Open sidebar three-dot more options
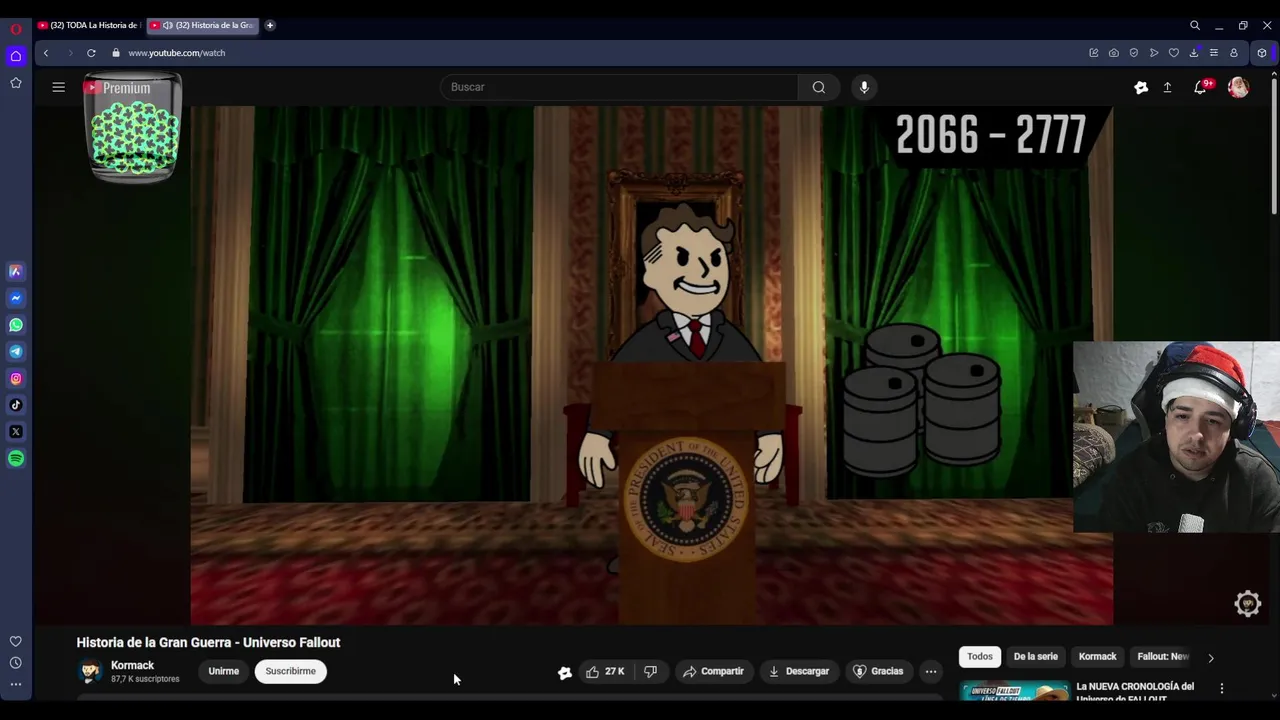The width and height of the screenshot is (1280, 720). point(16,684)
